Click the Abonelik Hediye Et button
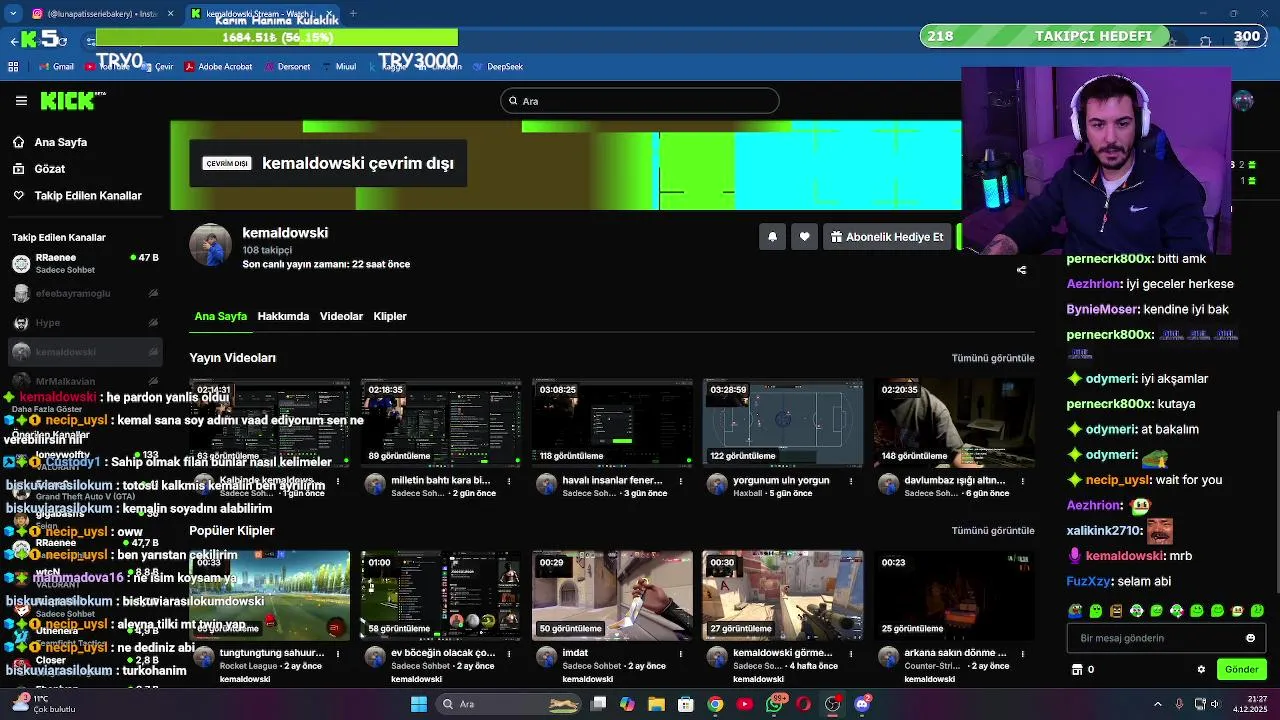The image size is (1280, 720). point(886,237)
